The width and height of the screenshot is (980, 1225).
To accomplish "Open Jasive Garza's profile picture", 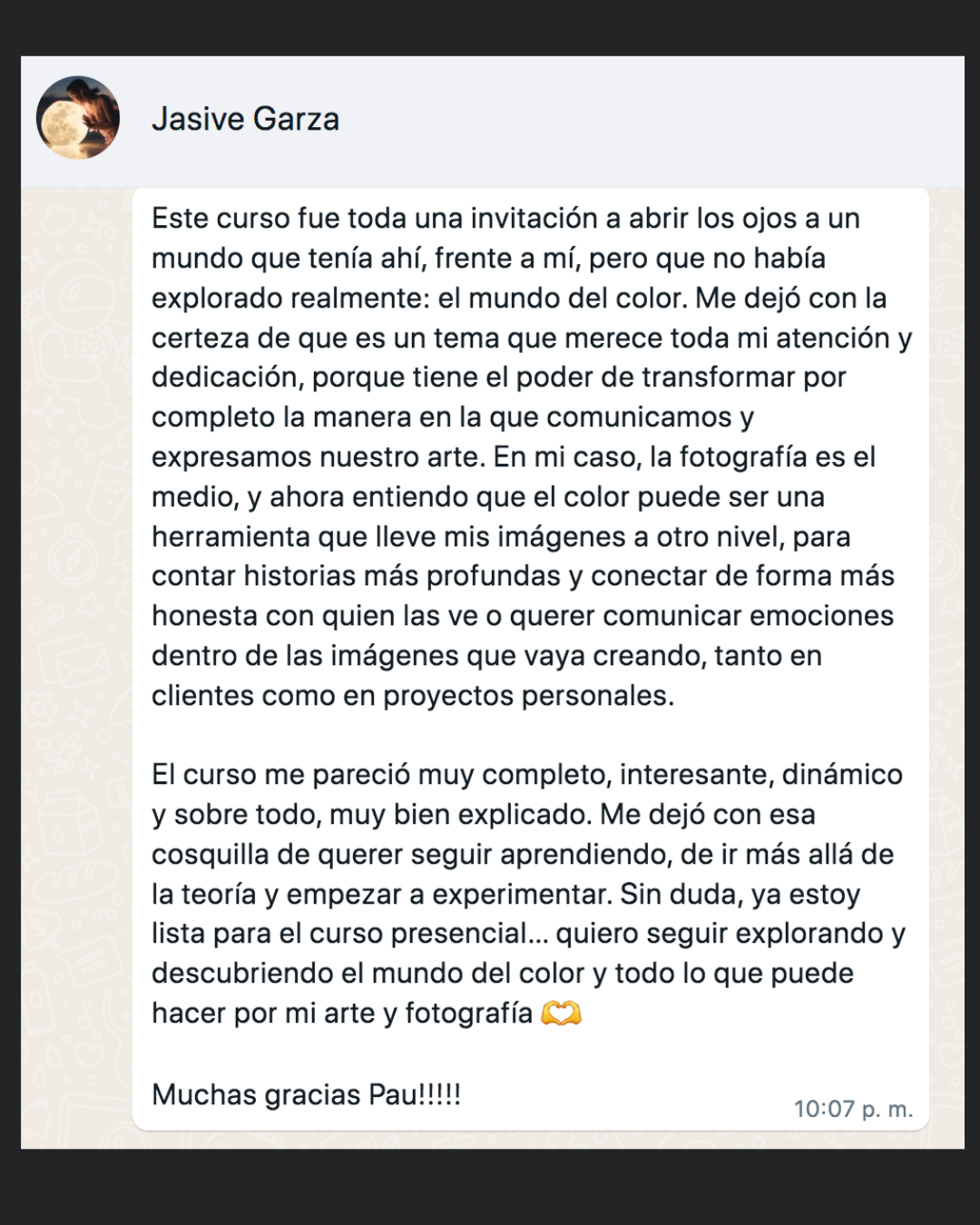I will click(78, 118).
